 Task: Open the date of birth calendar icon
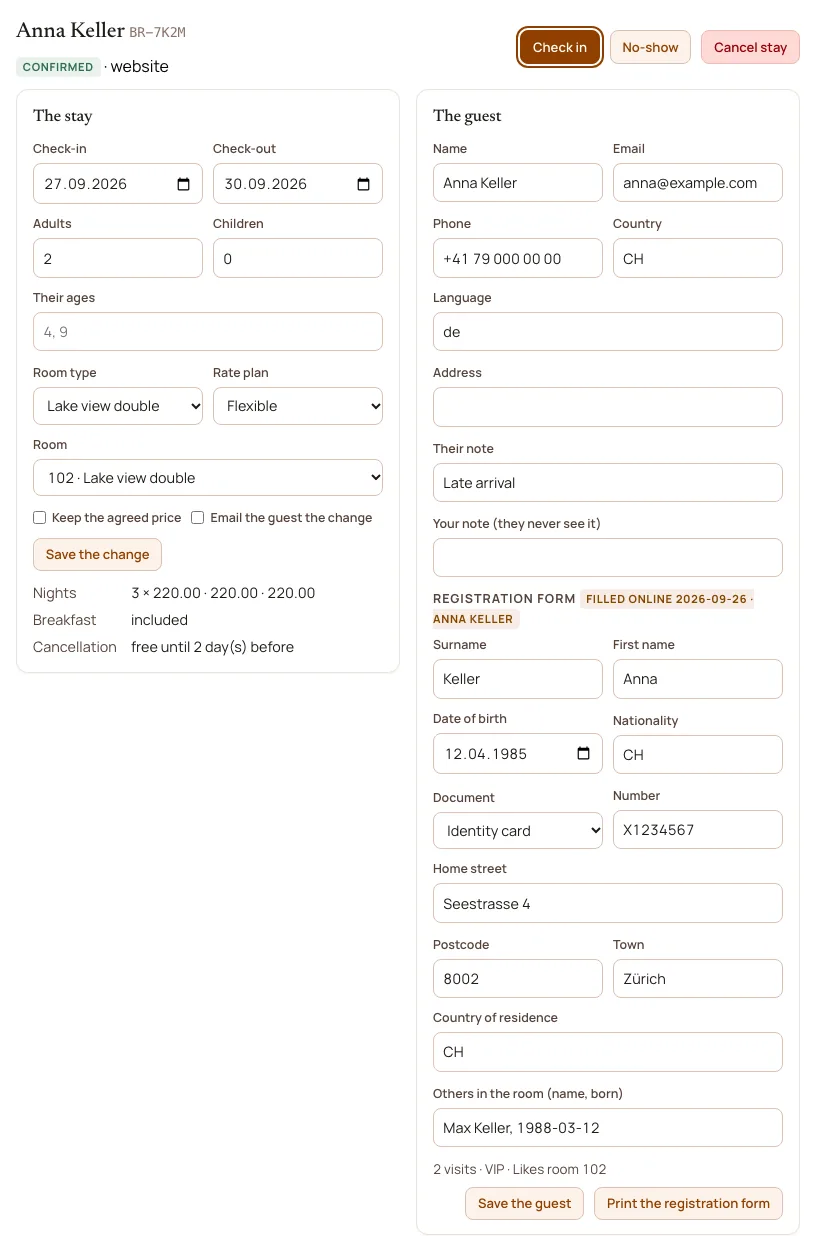pos(584,754)
